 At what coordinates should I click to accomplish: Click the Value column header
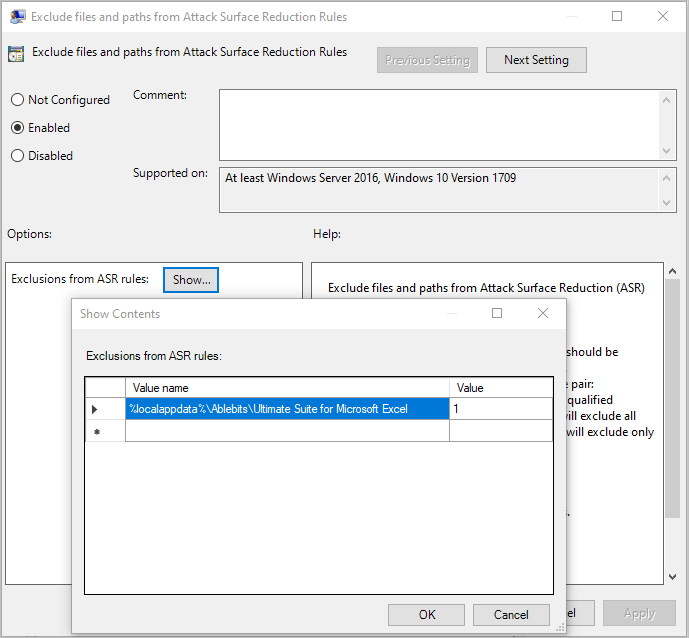pos(501,388)
